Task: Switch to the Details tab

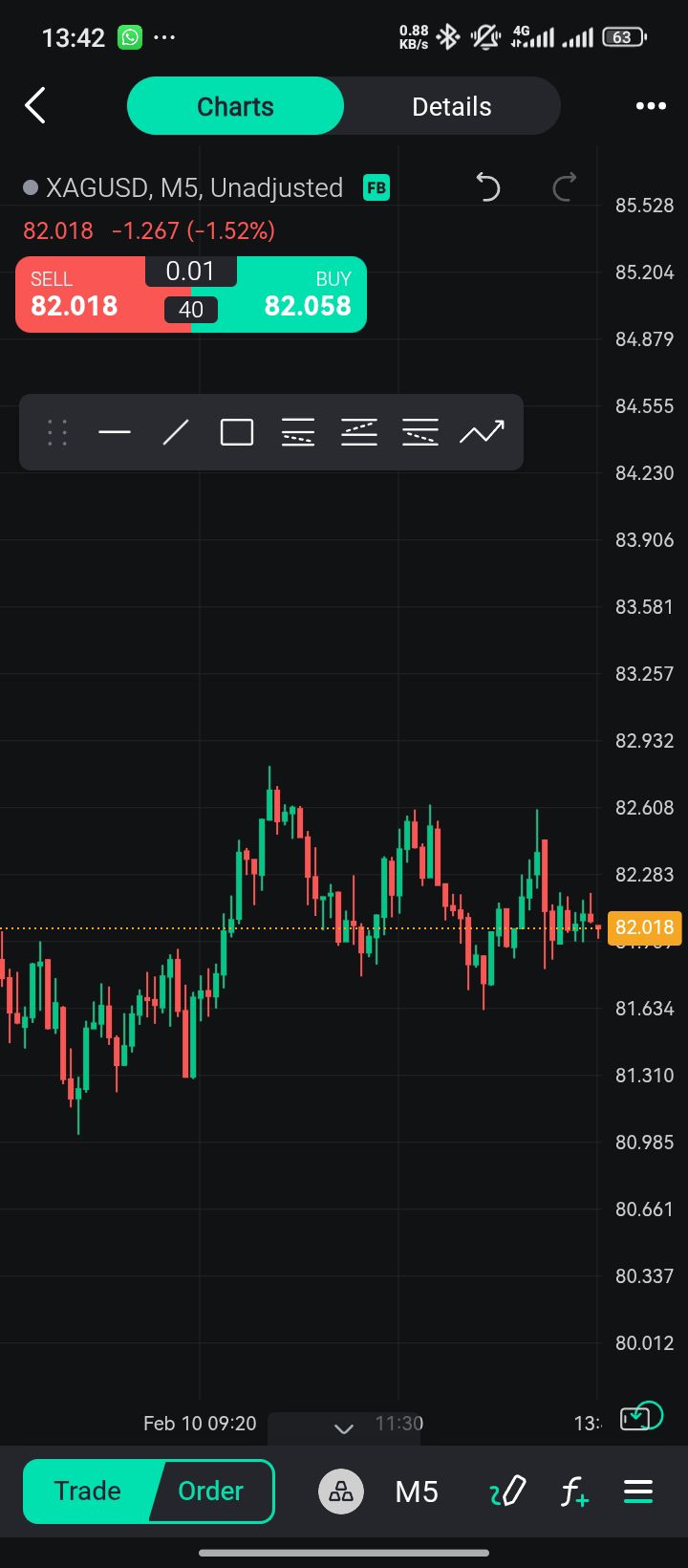Action: coord(451,106)
